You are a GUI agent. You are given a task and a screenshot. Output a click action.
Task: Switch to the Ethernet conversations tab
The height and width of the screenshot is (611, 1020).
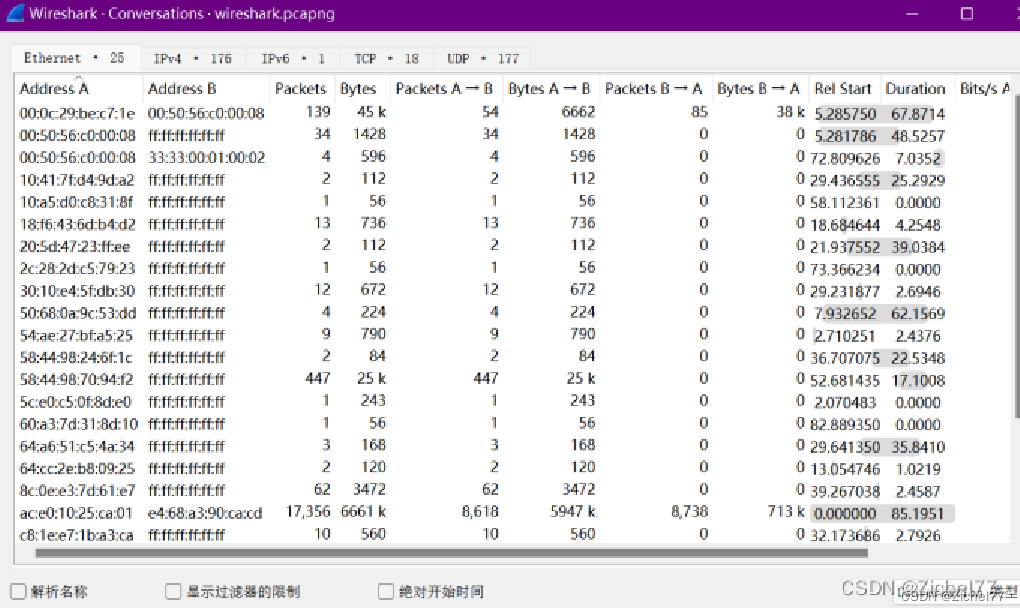click(74, 58)
